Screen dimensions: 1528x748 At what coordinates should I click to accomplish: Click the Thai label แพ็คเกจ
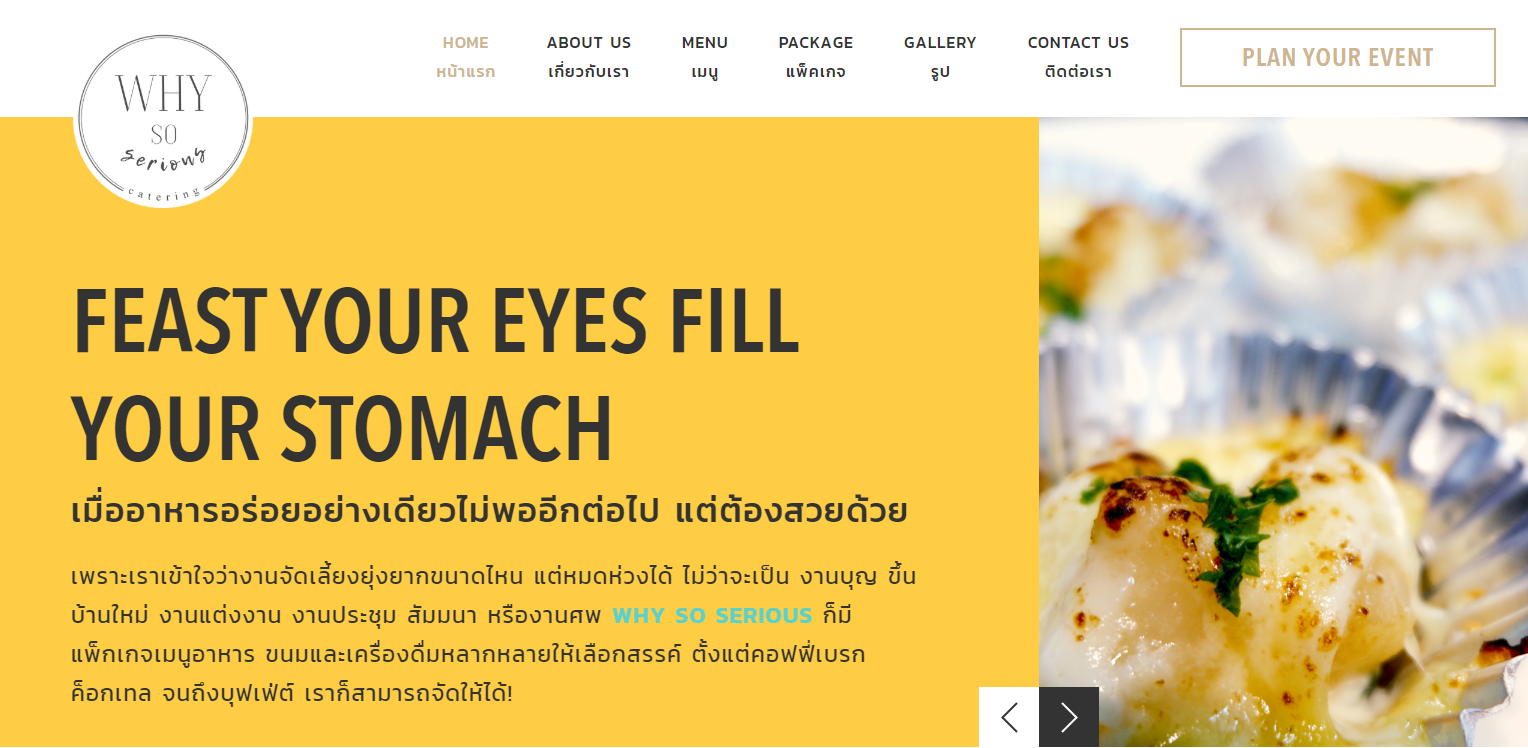point(816,72)
